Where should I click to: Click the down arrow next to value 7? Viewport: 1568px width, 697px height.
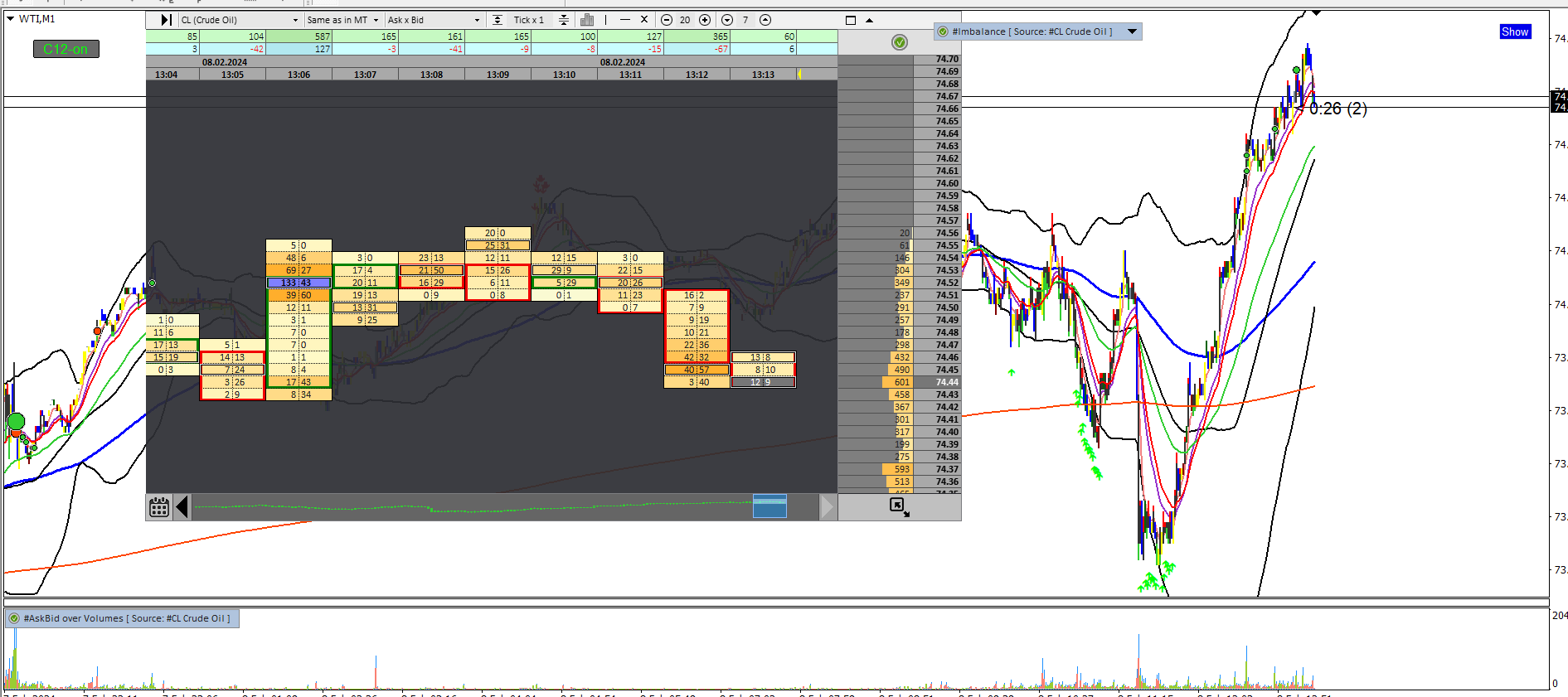(x=727, y=20)
